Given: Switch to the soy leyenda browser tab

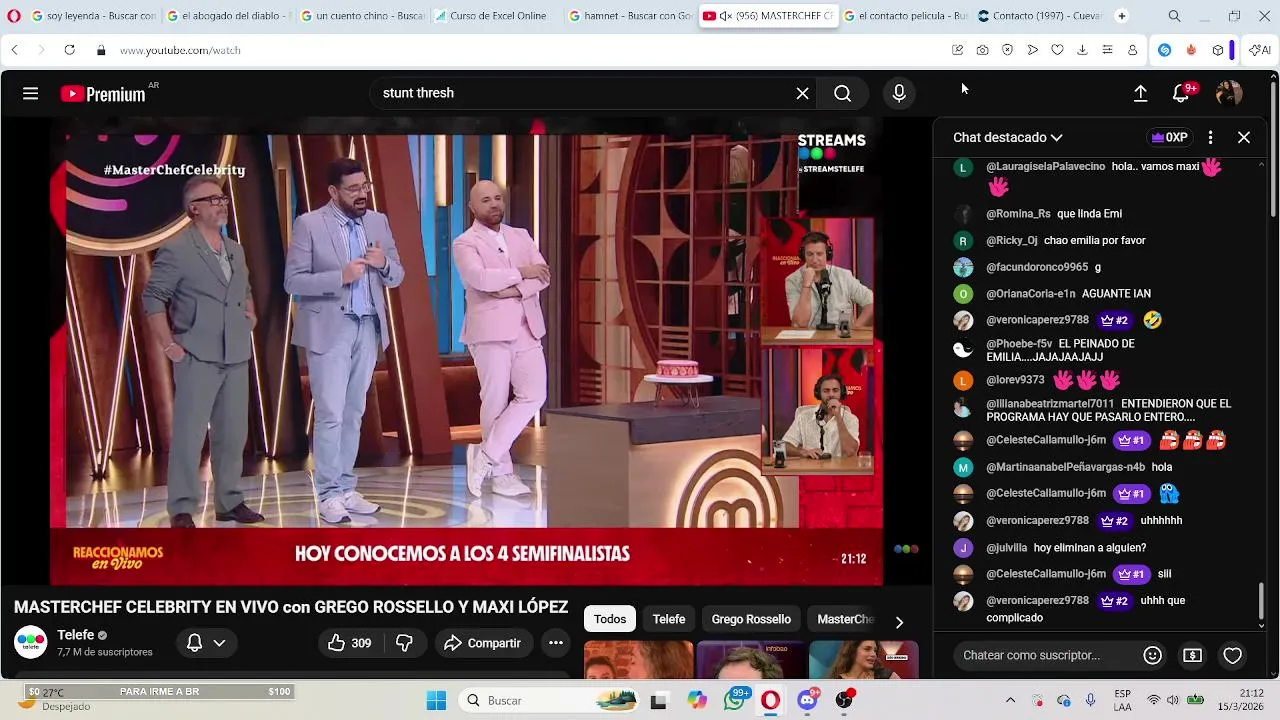Looking at the screenshot, I should 94,16.
